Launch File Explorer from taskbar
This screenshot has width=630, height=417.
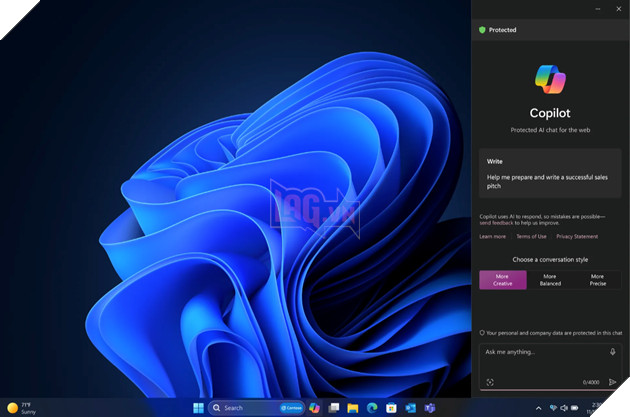(353, 408)
